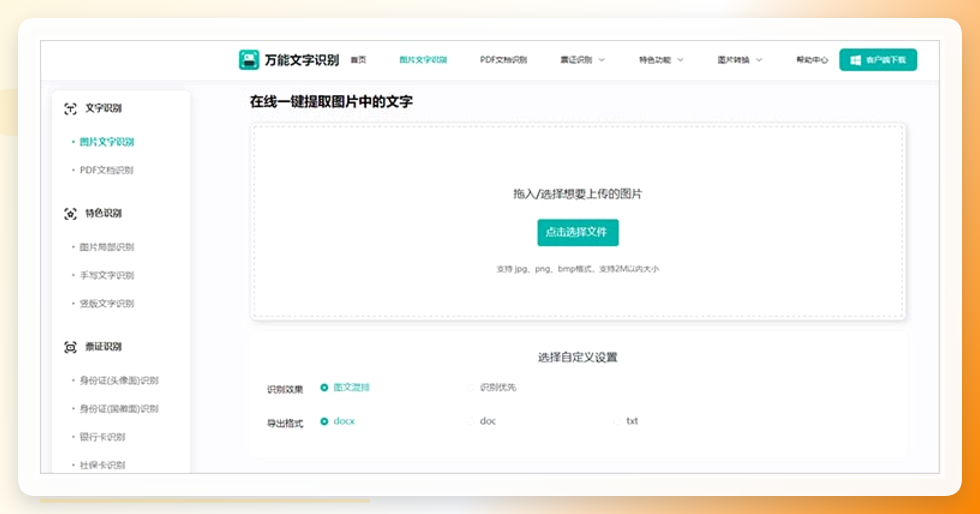Click the 特色识别 section heading
Viewport: 980px width, 514px height.
pos(103,213)
